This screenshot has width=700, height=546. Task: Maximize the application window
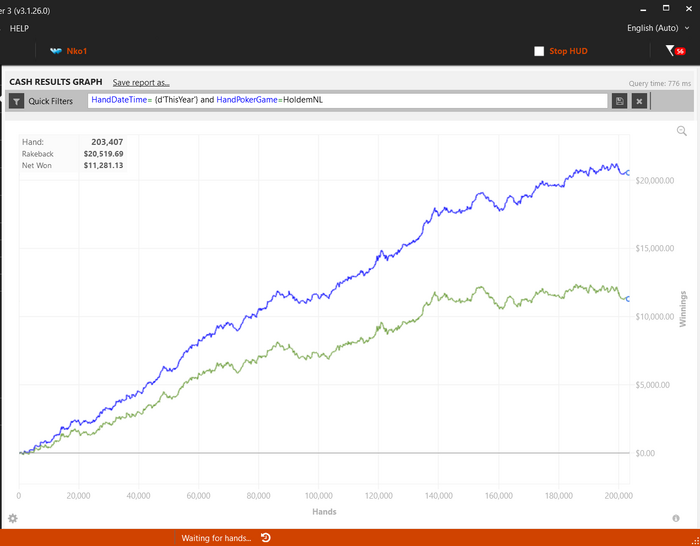coord(666,8)
